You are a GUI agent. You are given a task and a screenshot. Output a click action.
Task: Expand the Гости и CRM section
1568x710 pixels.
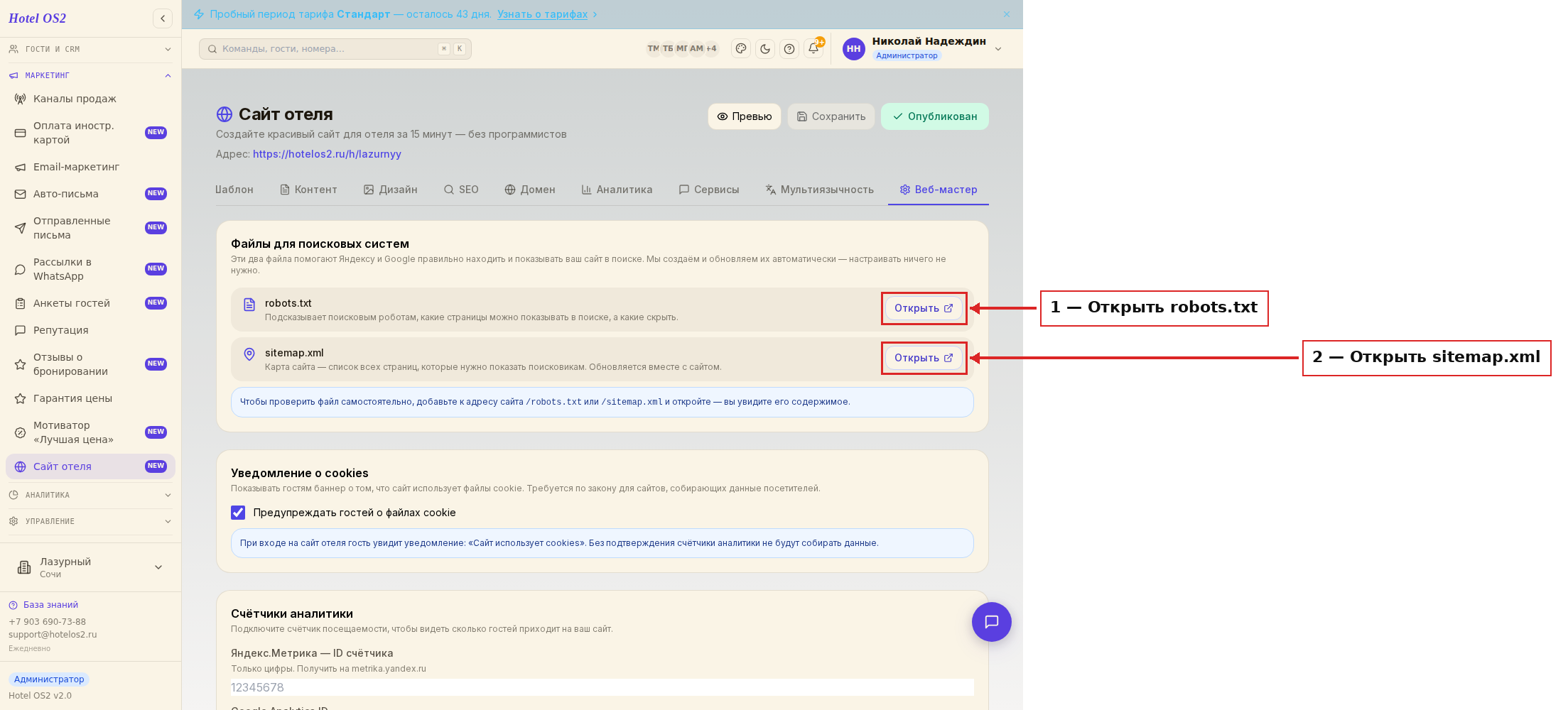coord(90,49)
